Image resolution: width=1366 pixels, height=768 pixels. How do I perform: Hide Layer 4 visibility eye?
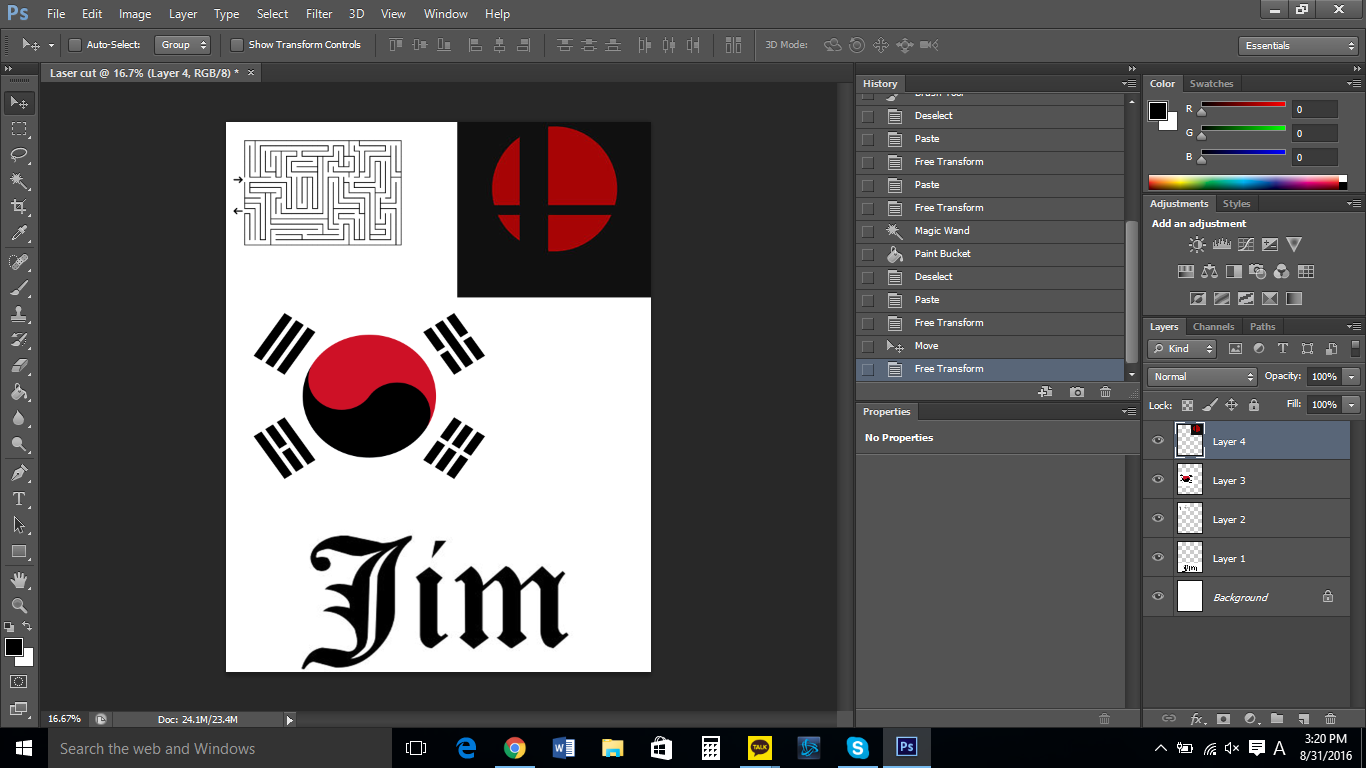[x=1158, y=441]
